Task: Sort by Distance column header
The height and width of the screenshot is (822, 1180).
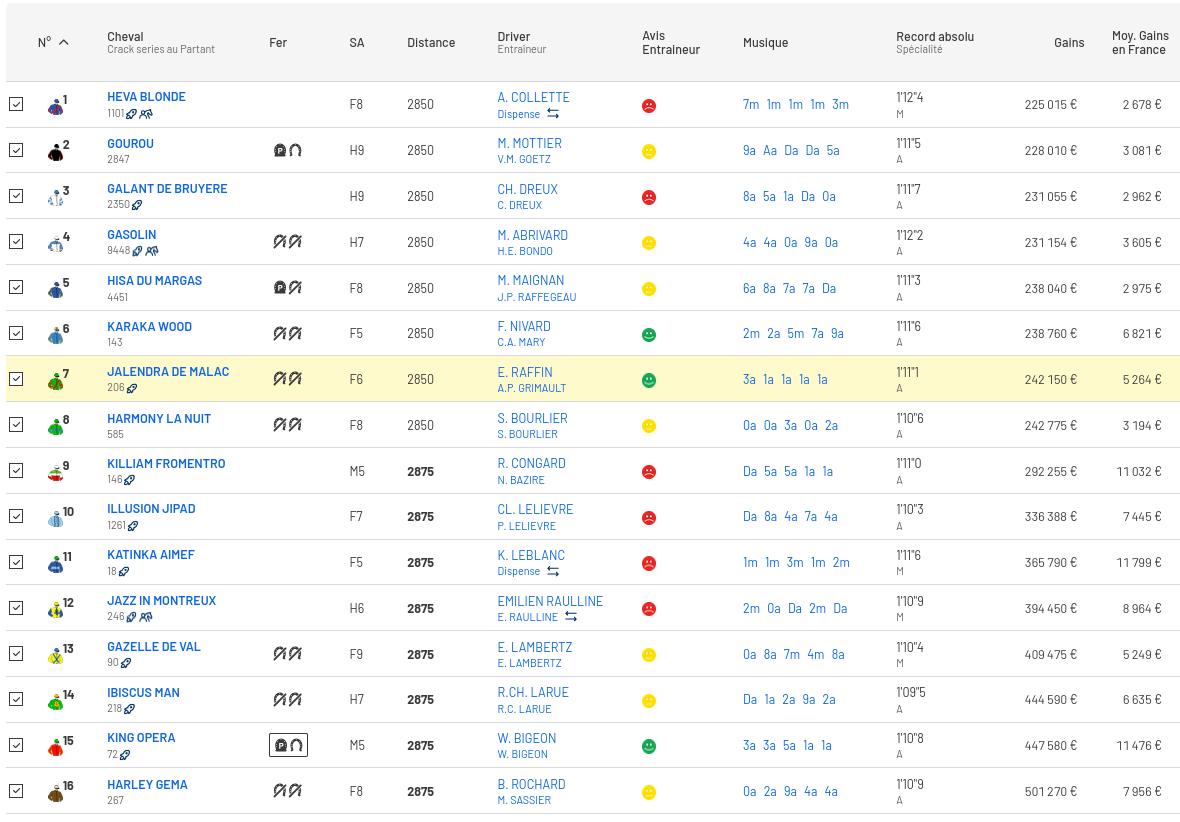Action: 431,43
